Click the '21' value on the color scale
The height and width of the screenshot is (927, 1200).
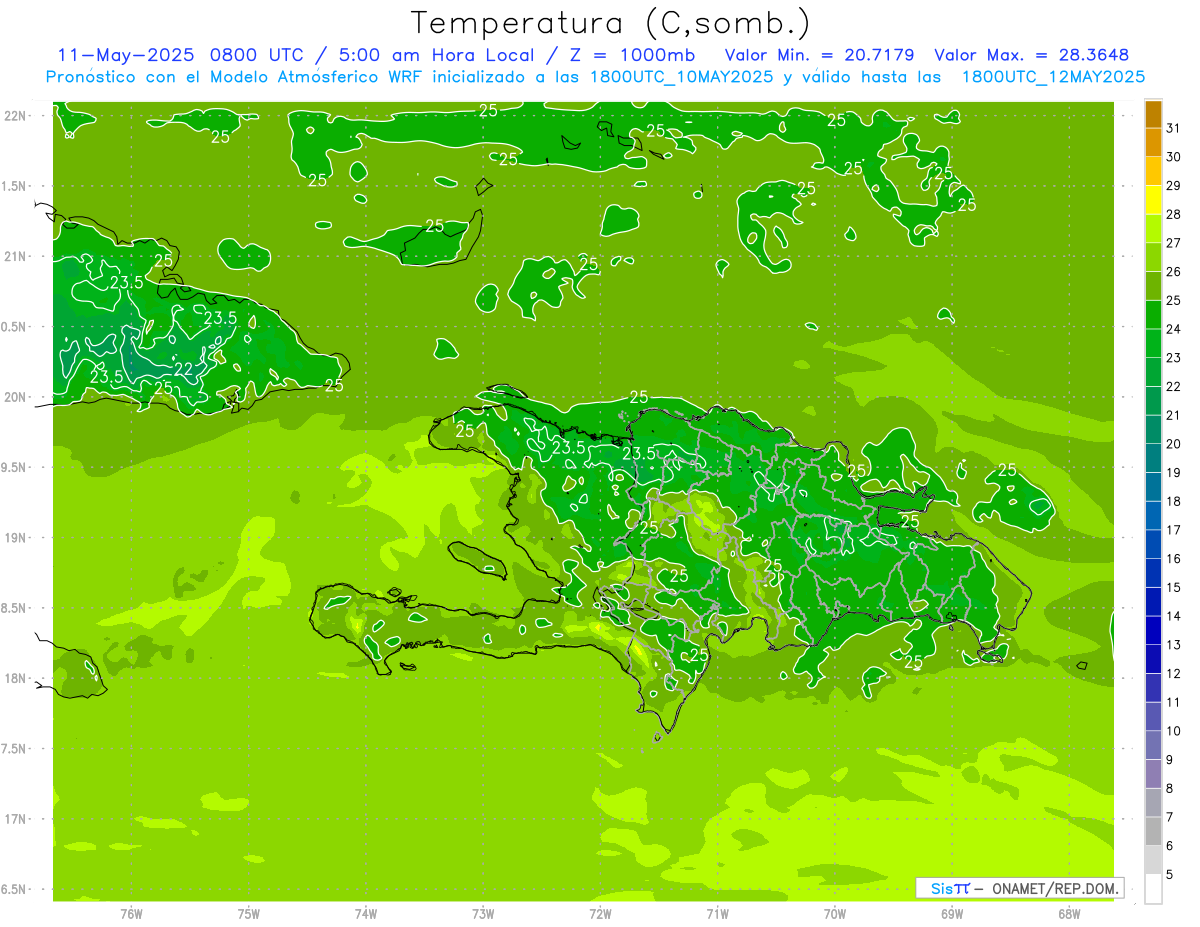[x=1174, y=415]
